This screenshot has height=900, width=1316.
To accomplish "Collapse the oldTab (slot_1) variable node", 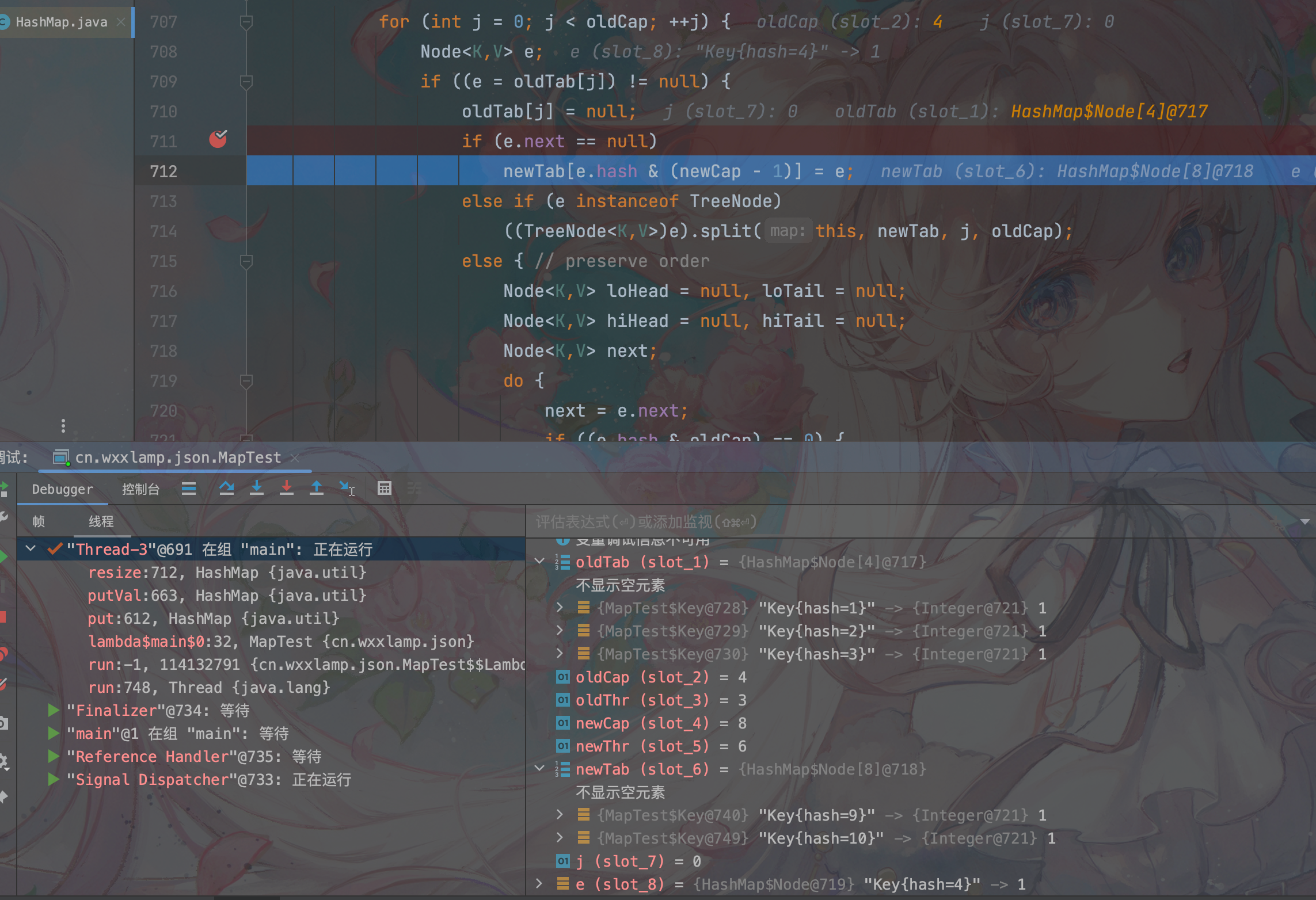I will point(539,561).
